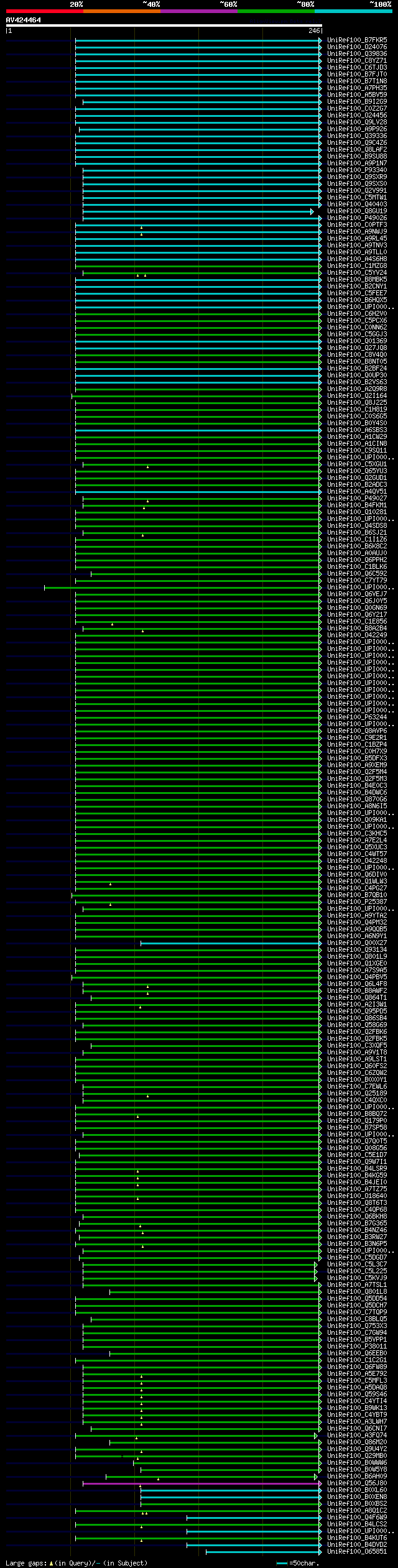Open the UniRef100_B7SP58 hit
The image size is (398, 1568).
coord(357,1128)
